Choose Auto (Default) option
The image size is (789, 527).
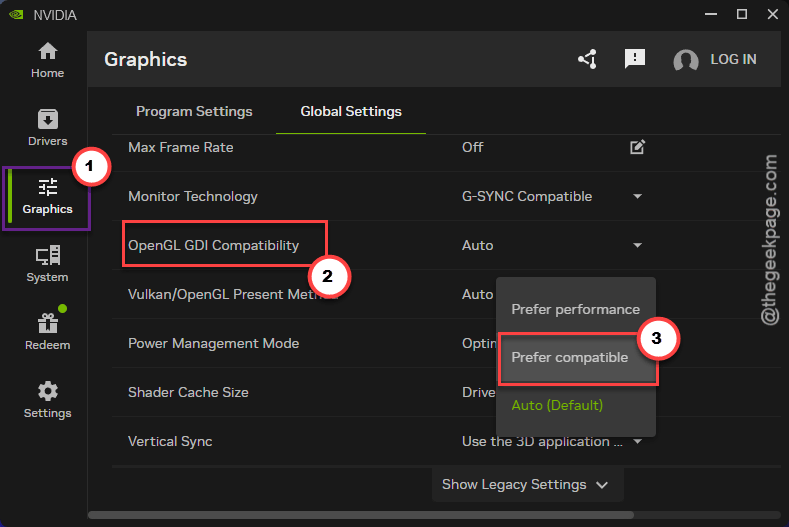point(576,406)
